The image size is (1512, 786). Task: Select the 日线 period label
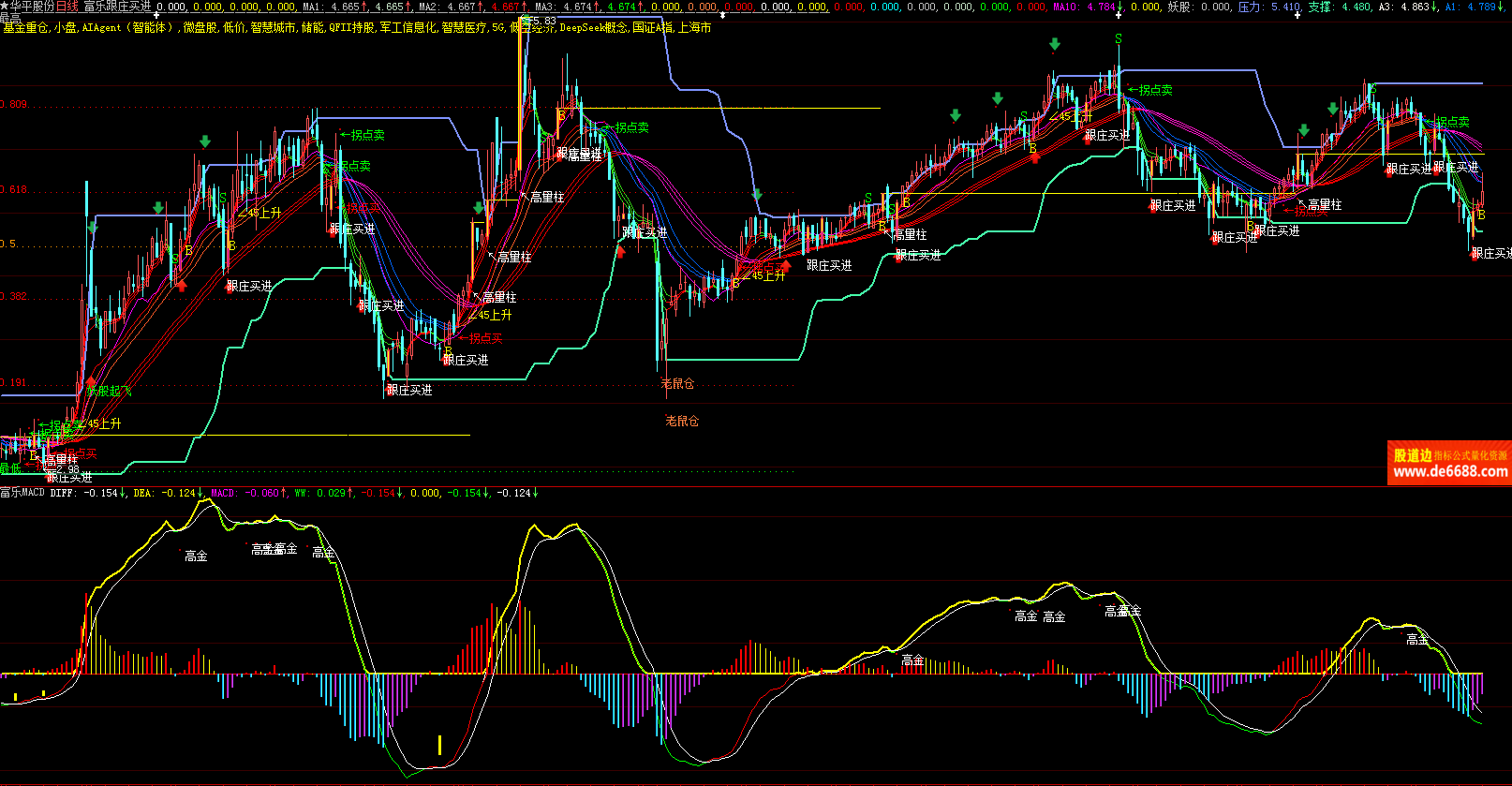67,7
